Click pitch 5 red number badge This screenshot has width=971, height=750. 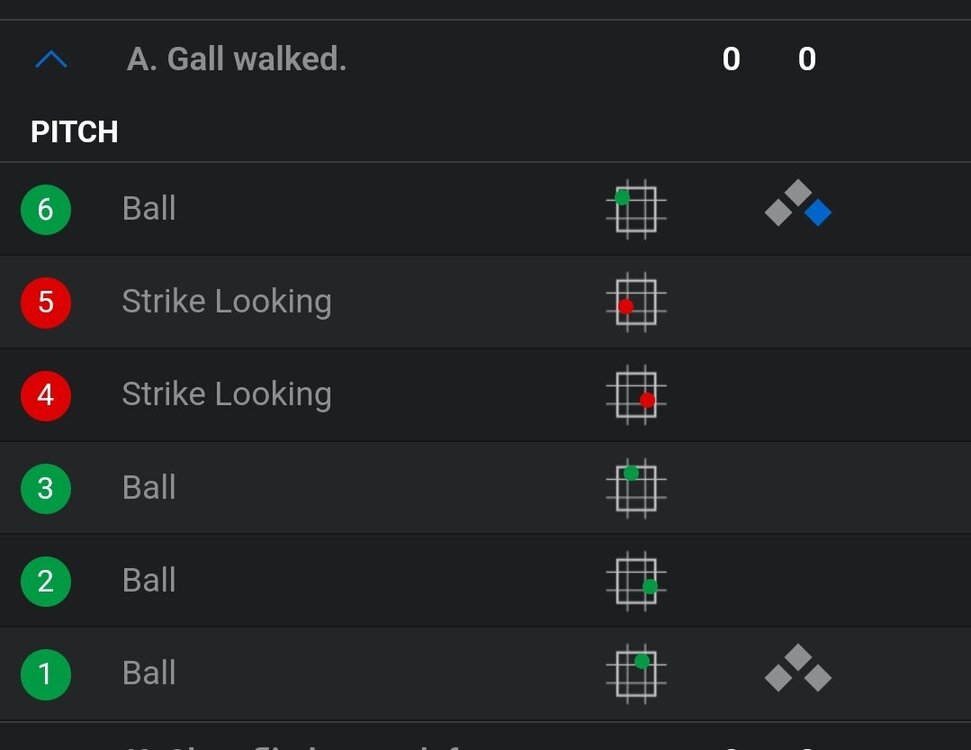coord(46,302)
